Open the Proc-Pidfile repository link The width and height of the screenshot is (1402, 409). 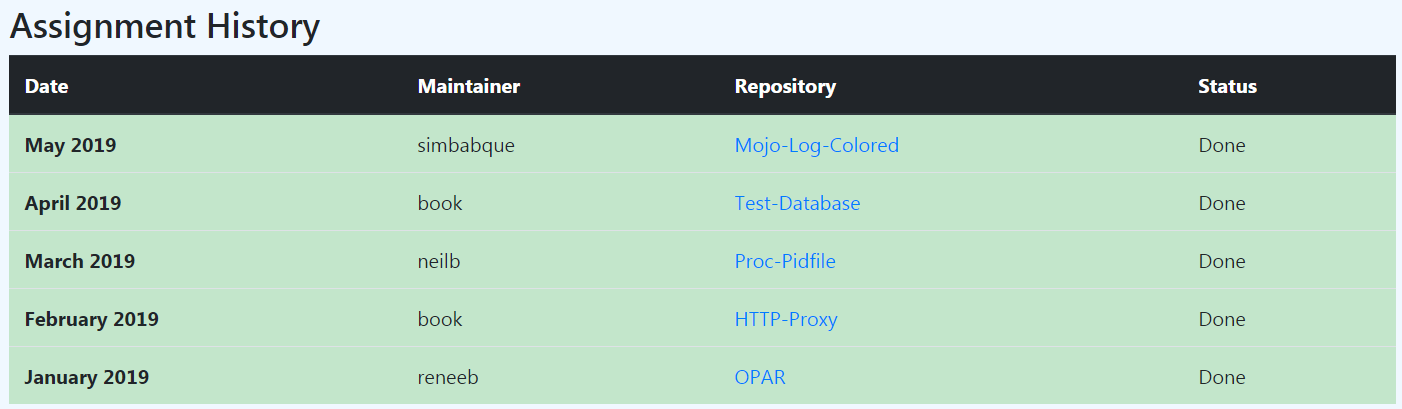pyautogui.click(x=785, y=261)
